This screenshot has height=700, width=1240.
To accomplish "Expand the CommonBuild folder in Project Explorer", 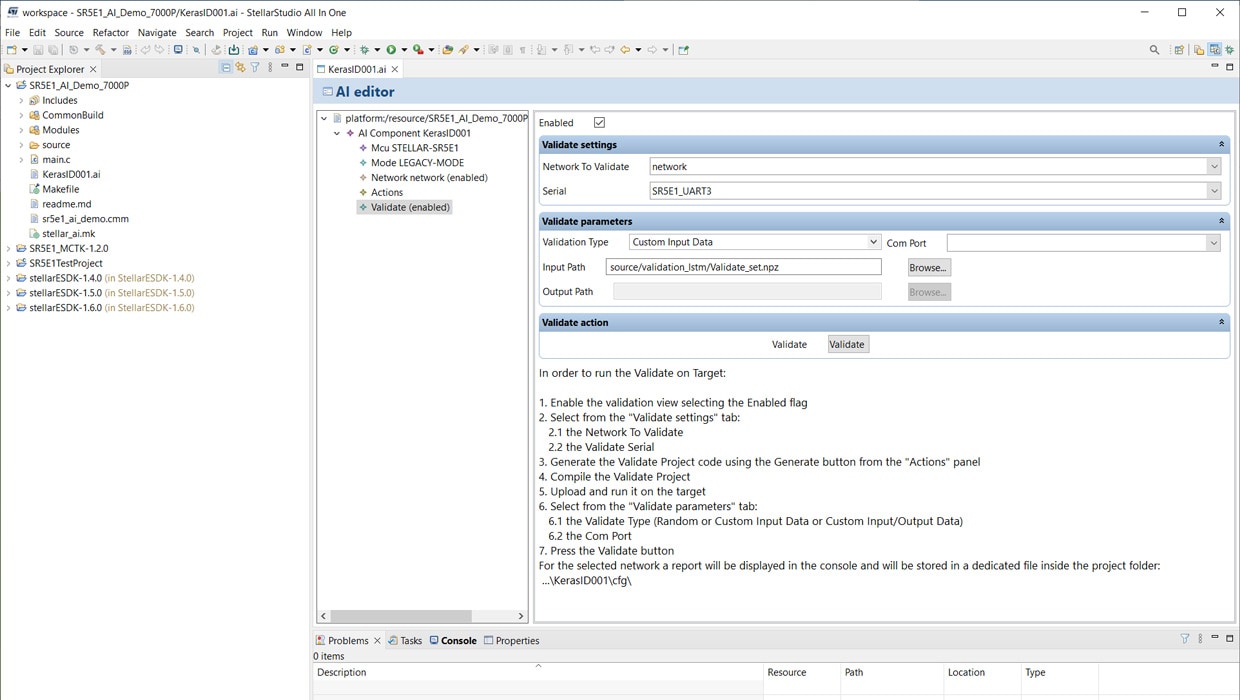I will coord(22,115).
